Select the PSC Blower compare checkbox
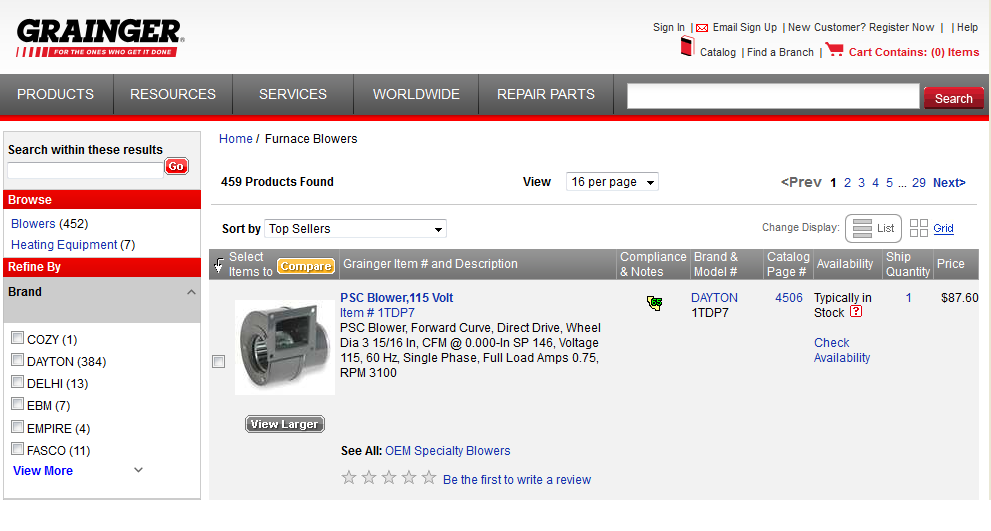 [x=219, y=362]
